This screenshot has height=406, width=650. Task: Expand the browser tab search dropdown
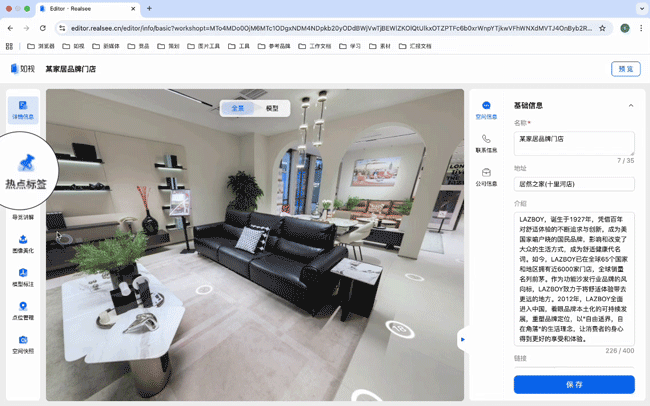click(15, 9)
